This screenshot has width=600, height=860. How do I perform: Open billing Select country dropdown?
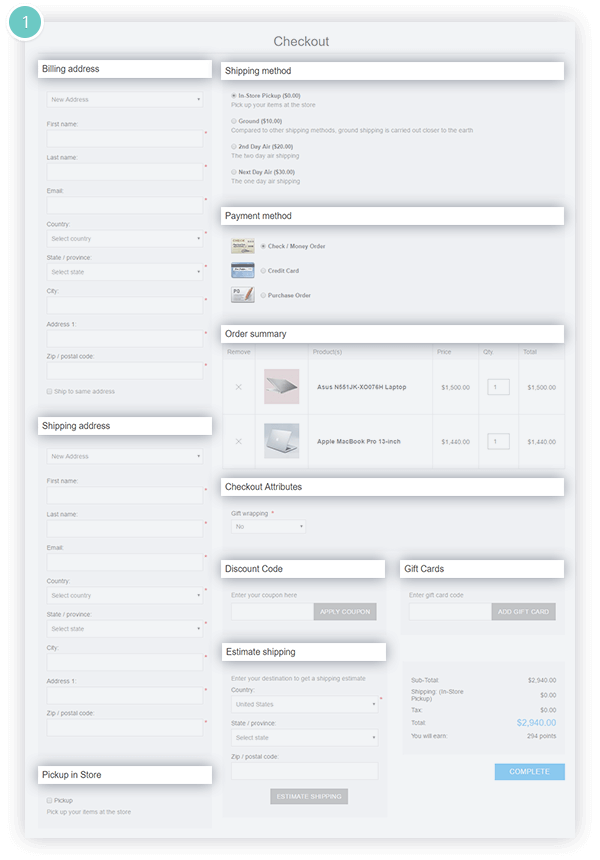coord(124,239)
